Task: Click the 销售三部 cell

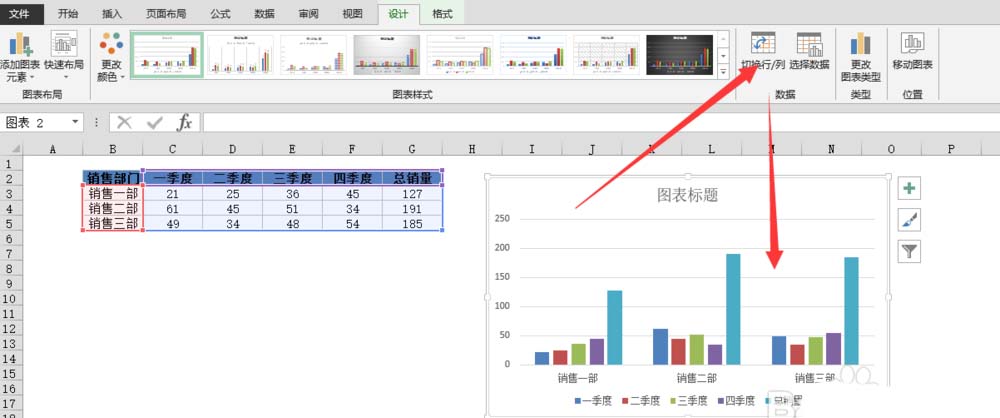Action: pyautogui.click(x=113, y=224)
